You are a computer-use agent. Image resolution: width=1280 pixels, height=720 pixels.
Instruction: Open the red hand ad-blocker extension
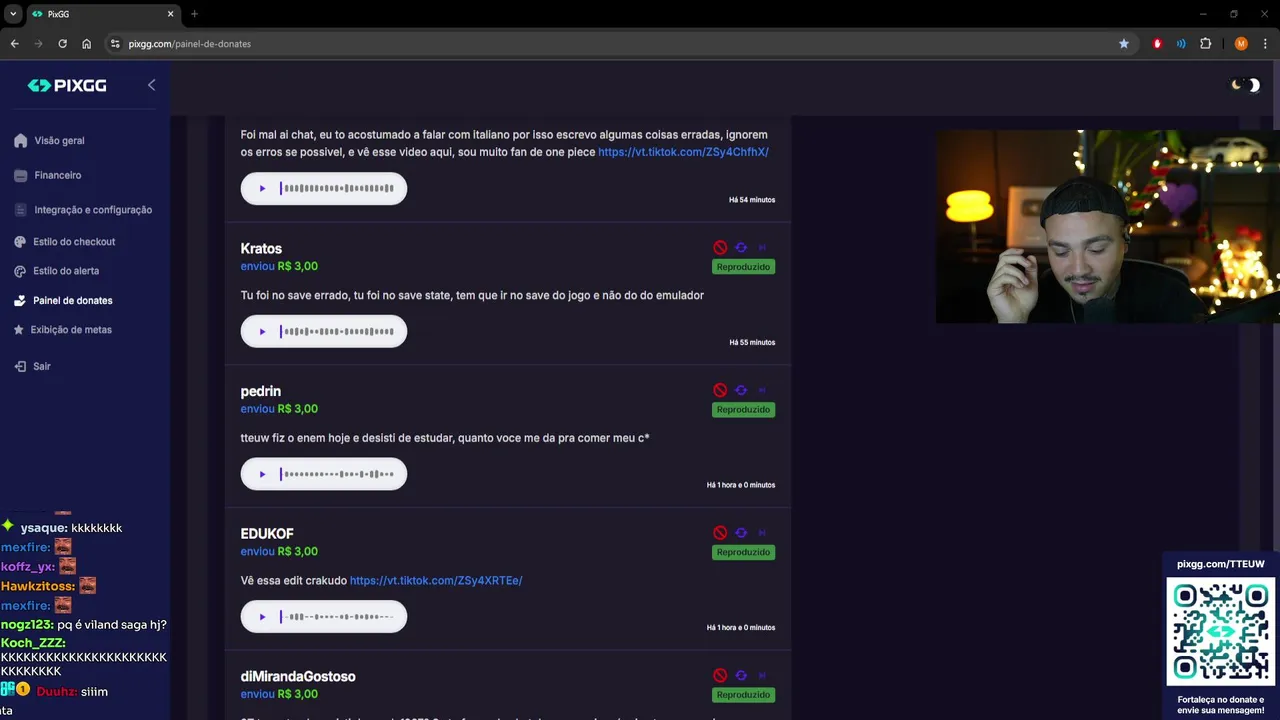tap(1158, 44)
